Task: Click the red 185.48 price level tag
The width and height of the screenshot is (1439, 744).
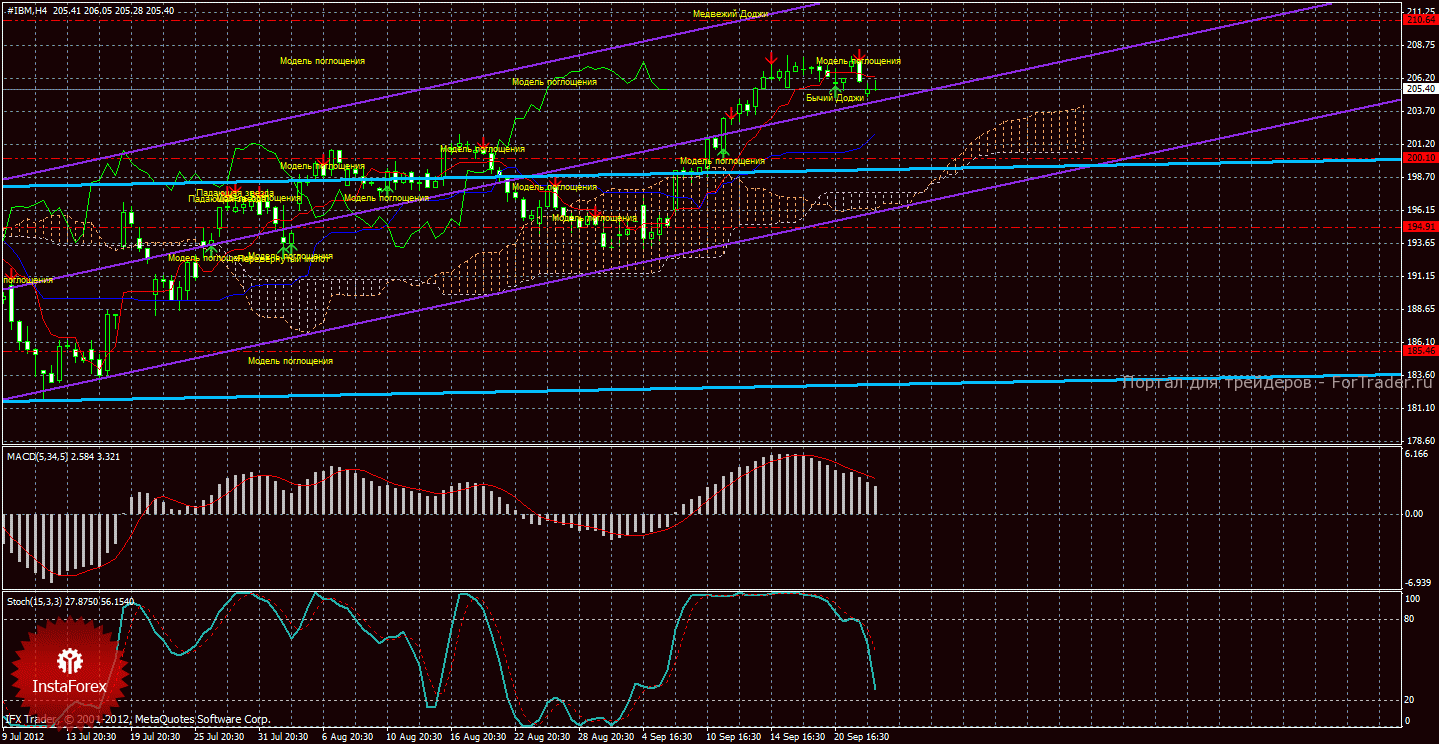Action: (1418, 350)
